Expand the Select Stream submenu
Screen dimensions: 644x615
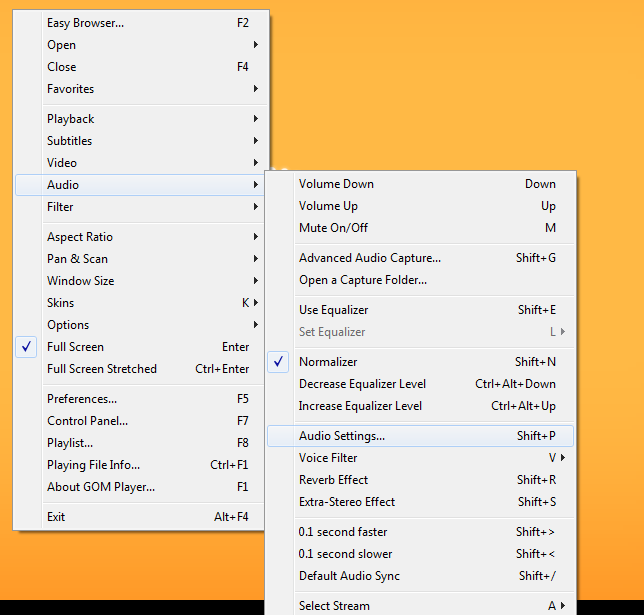click(334, 606)
